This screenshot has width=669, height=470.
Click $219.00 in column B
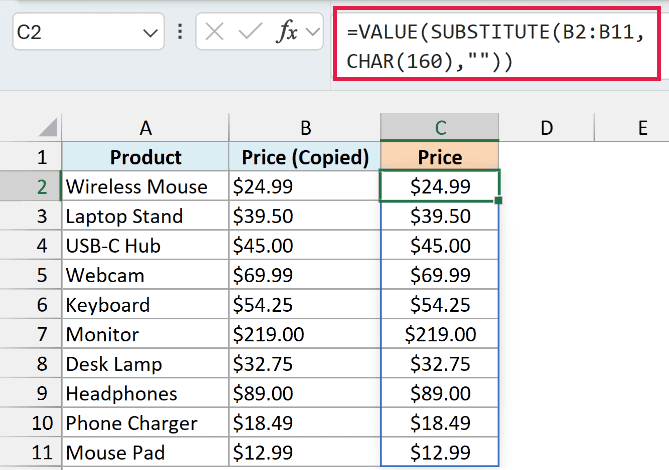[x=305, y=334]
